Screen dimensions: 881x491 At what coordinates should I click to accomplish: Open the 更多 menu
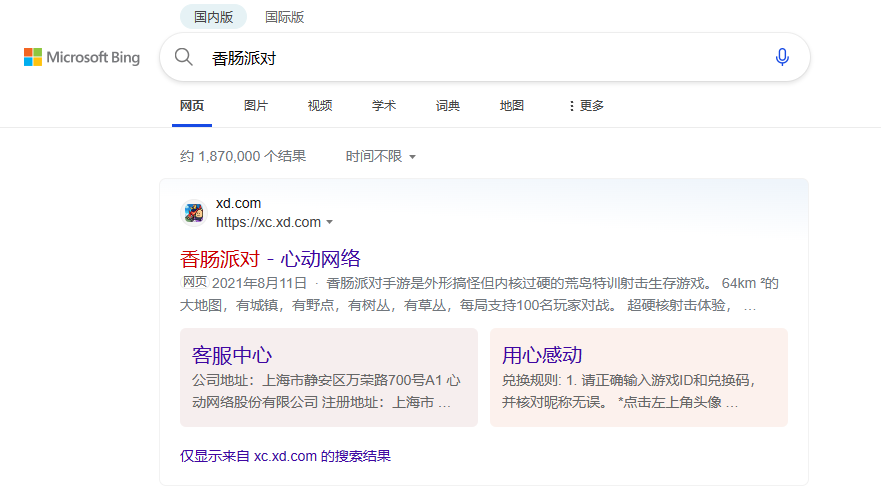585,106
